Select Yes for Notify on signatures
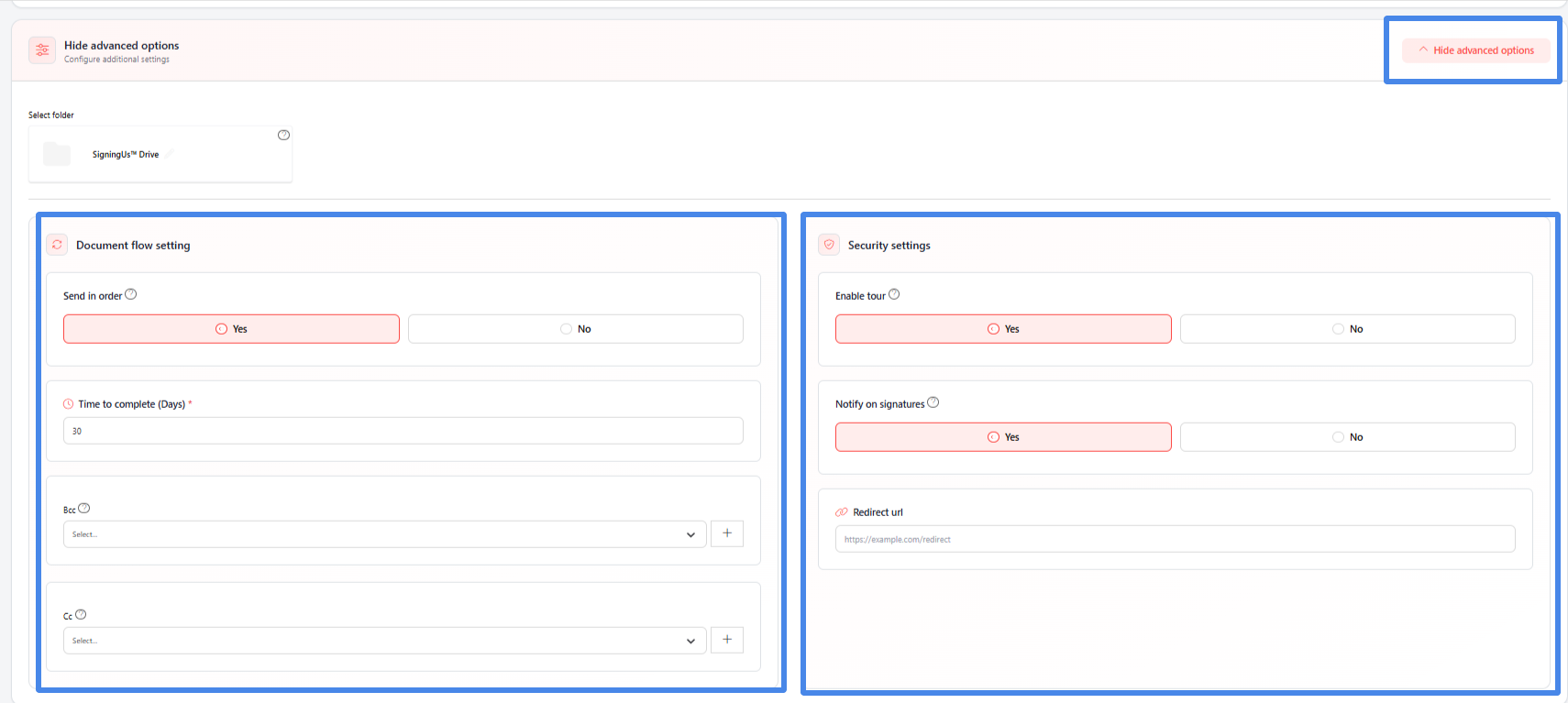Screen dimensions: 1568x703 [1003, 437]
